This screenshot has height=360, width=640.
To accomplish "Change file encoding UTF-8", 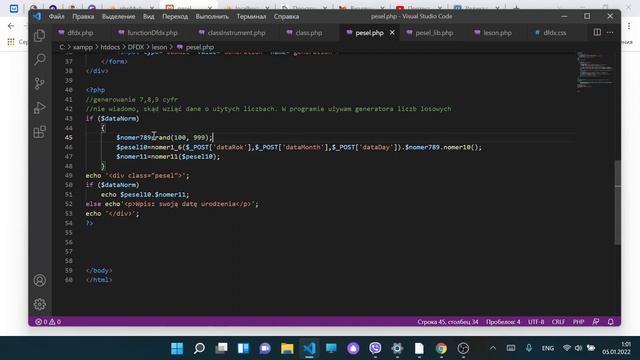I will click(x=536, y=322).
